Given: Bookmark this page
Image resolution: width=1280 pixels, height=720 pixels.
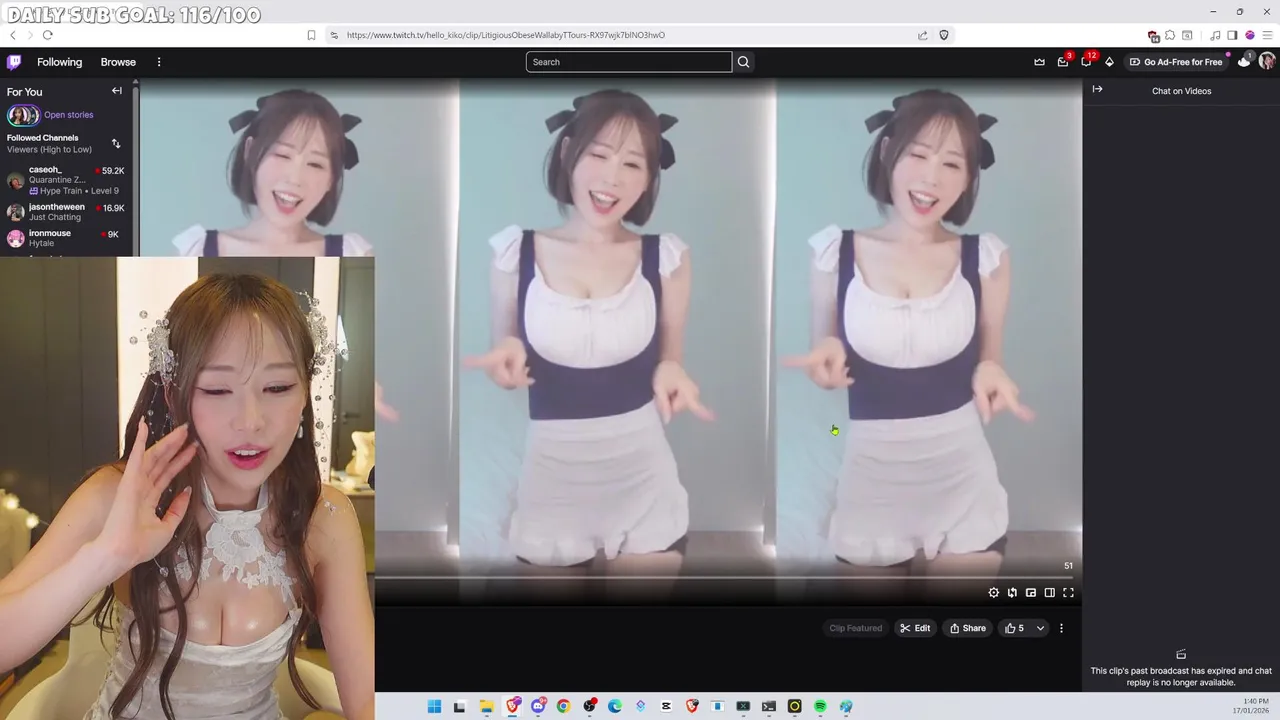Looking at the screenshot, I should coord(311,35).
